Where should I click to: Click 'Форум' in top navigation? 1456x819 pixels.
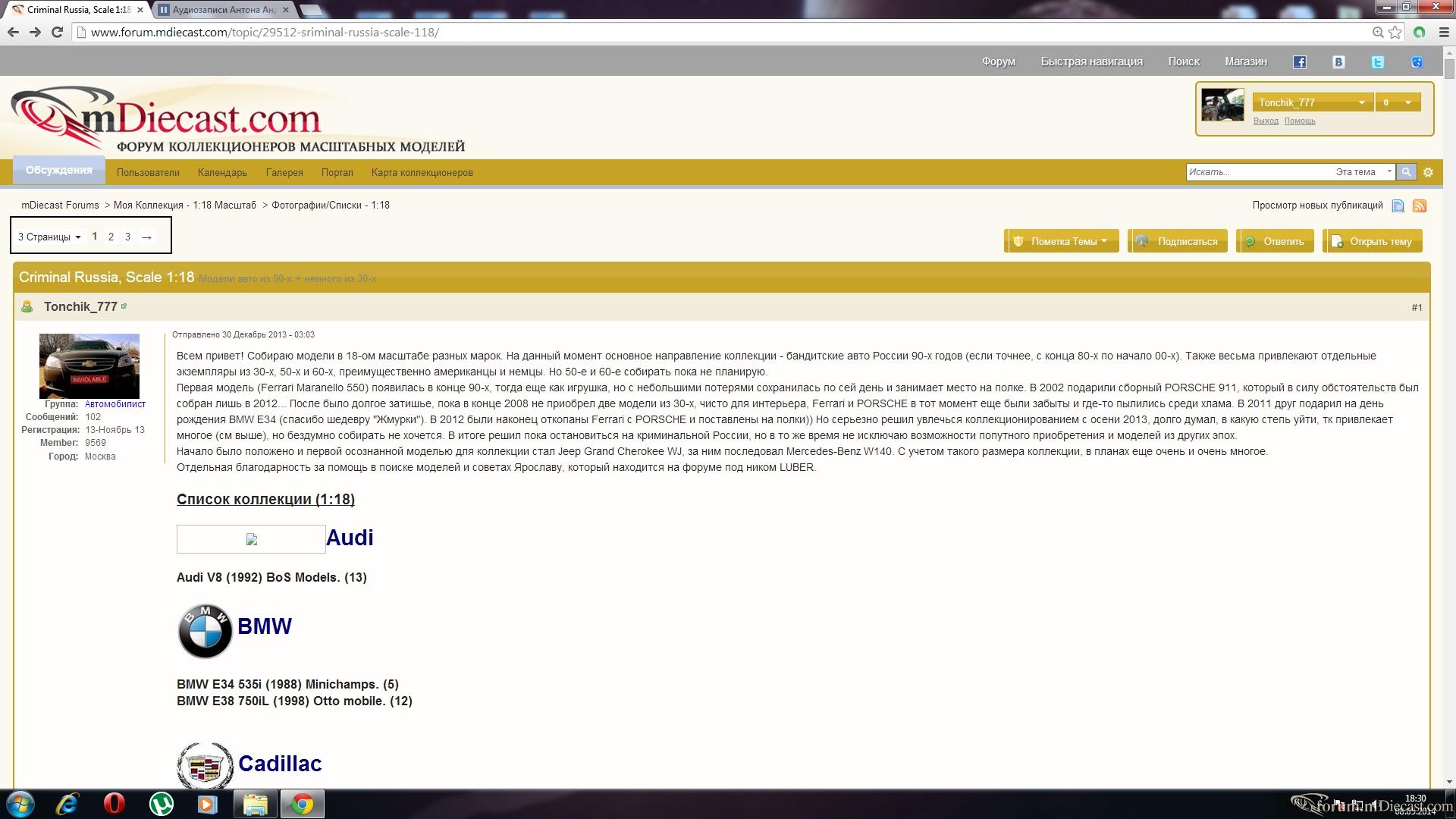pyautogui.click(x=998, y=61)
